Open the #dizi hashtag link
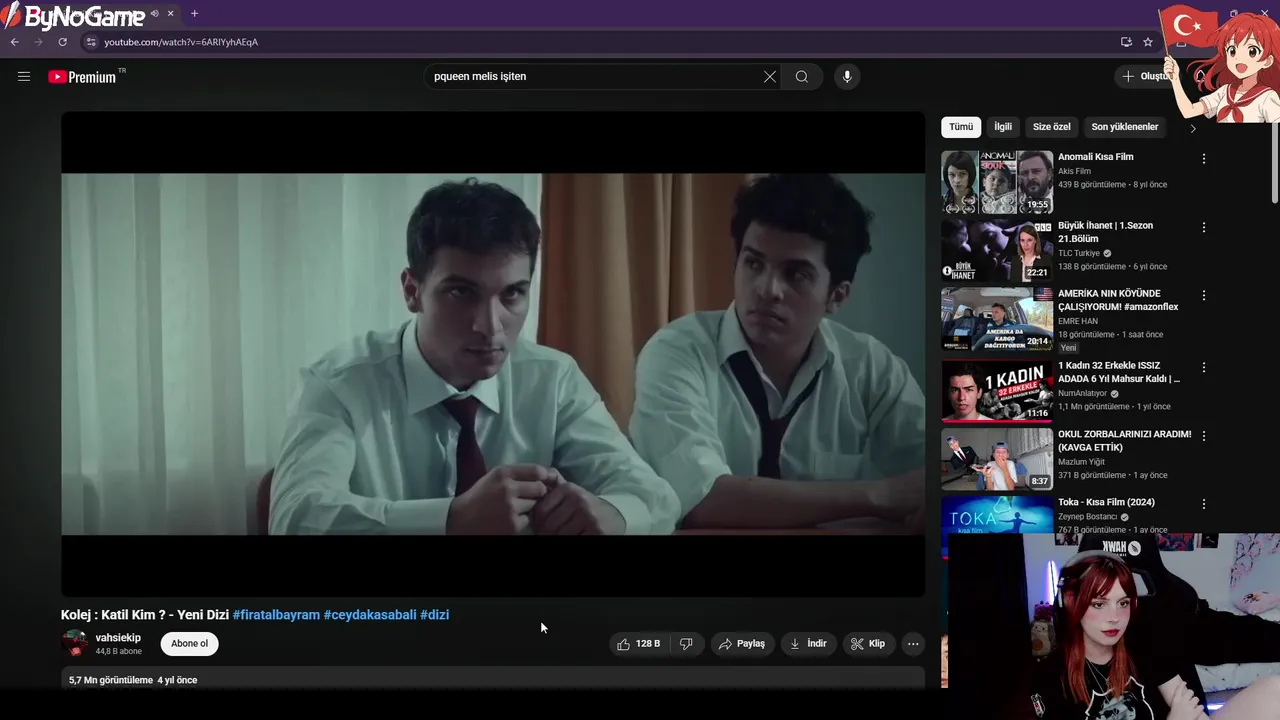This screenshot has height=720, width=1280. 434,615
